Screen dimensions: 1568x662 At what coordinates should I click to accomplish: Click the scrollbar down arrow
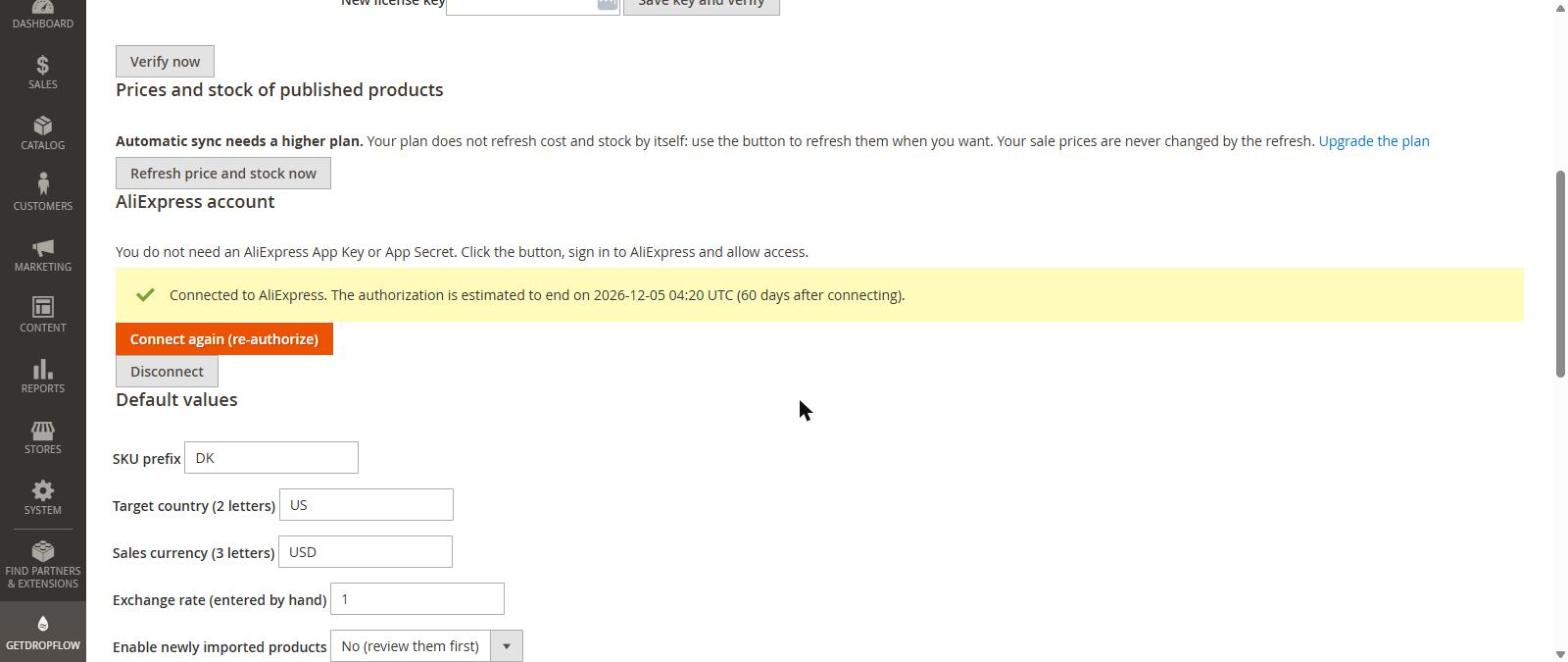pos(1560,655)
